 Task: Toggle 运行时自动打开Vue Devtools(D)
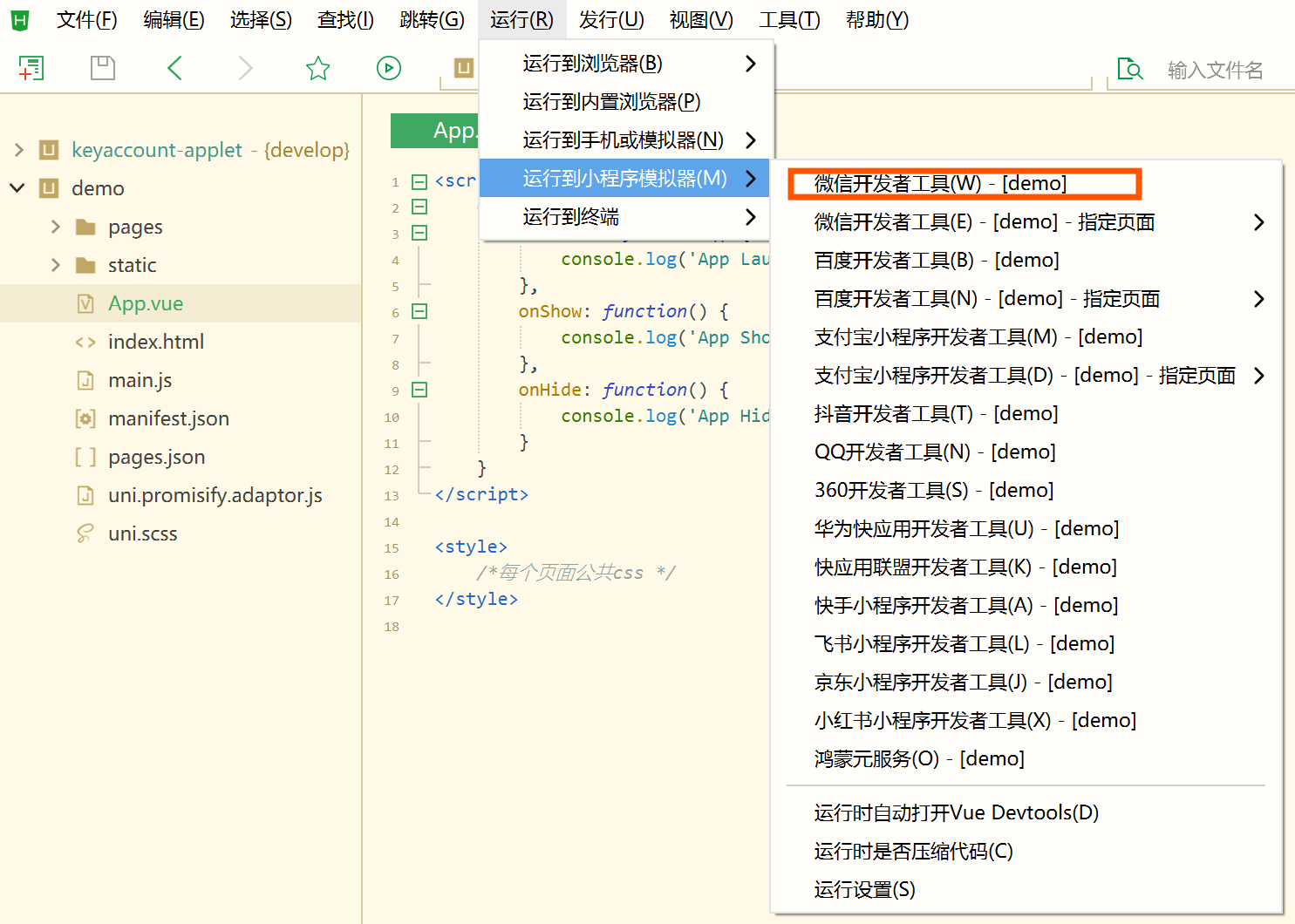tap(1026, 812)
